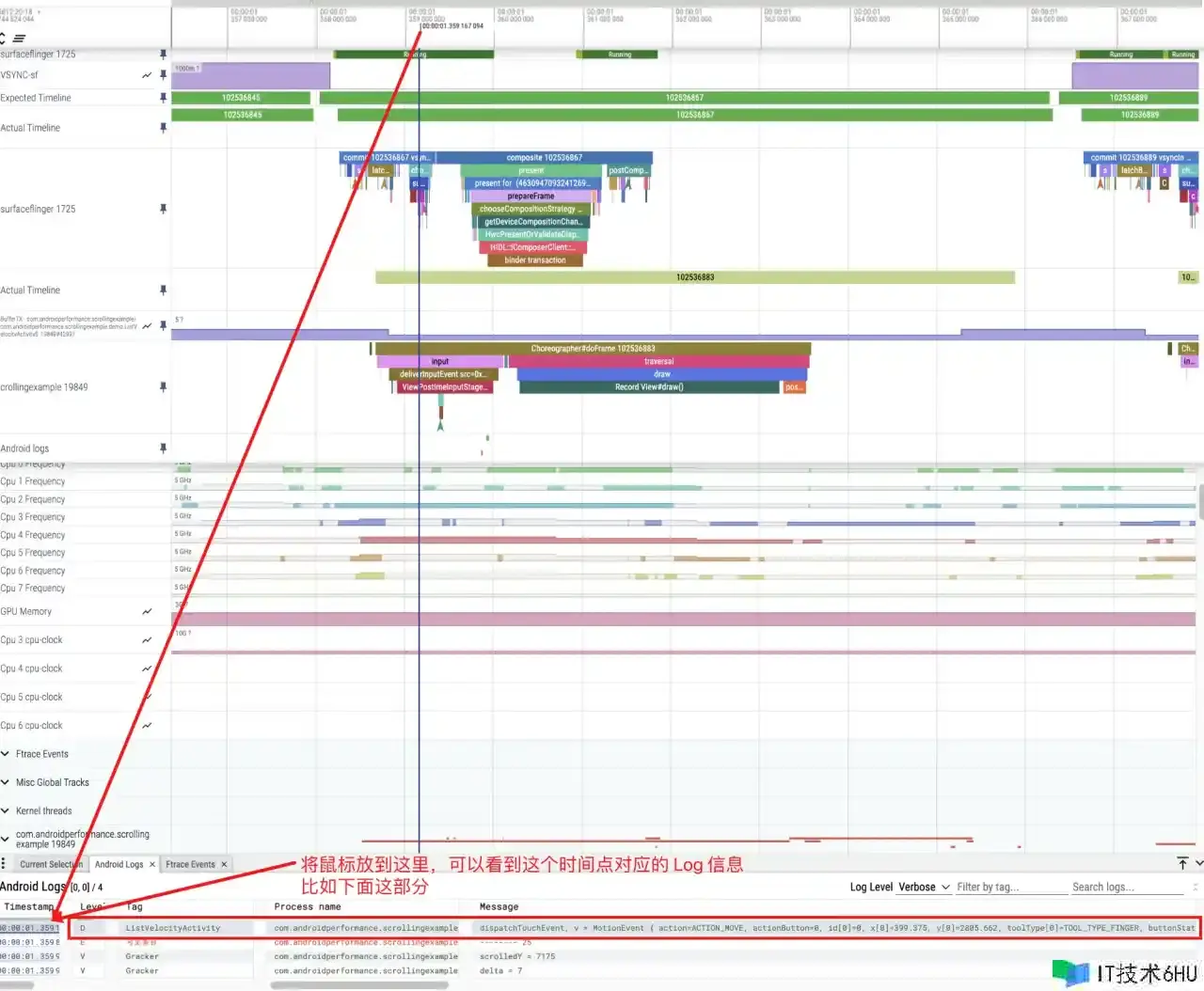Expand the Ftrace Events group
Image resolution: width=1204 pixels, height=991 pixels.
pos(6,754)
